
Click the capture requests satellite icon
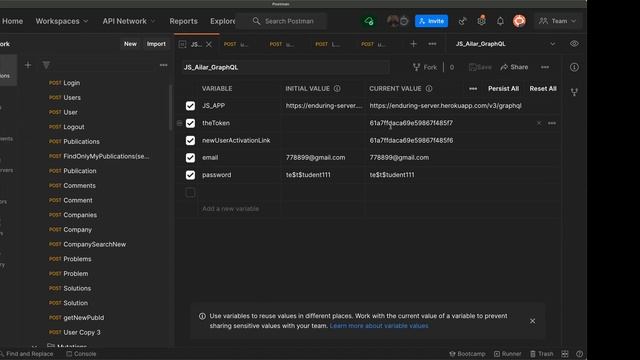(462, 21)
